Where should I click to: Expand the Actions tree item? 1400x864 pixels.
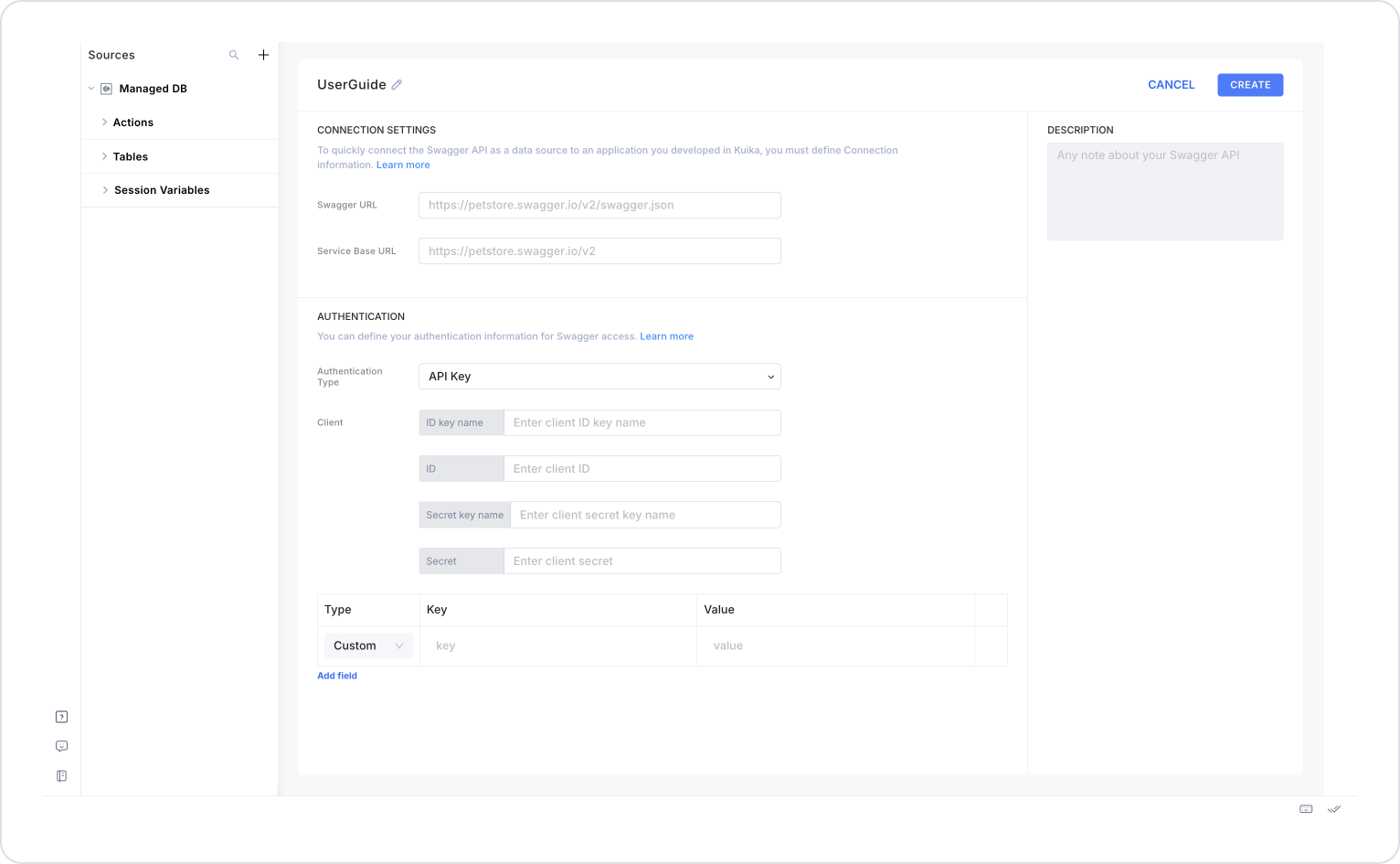[x=104, y=123]
